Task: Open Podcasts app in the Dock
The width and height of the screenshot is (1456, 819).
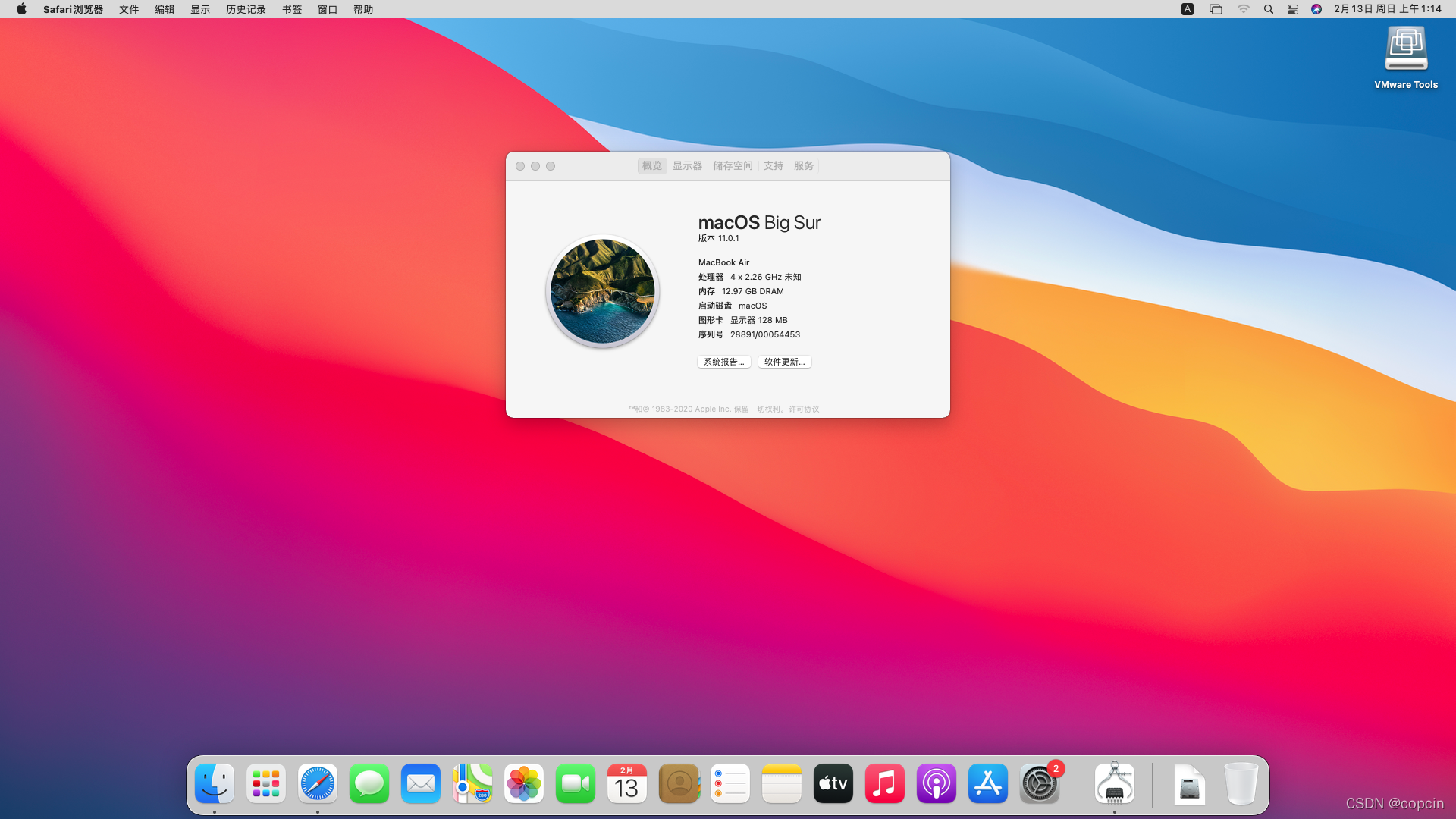Action: point(937,783)
